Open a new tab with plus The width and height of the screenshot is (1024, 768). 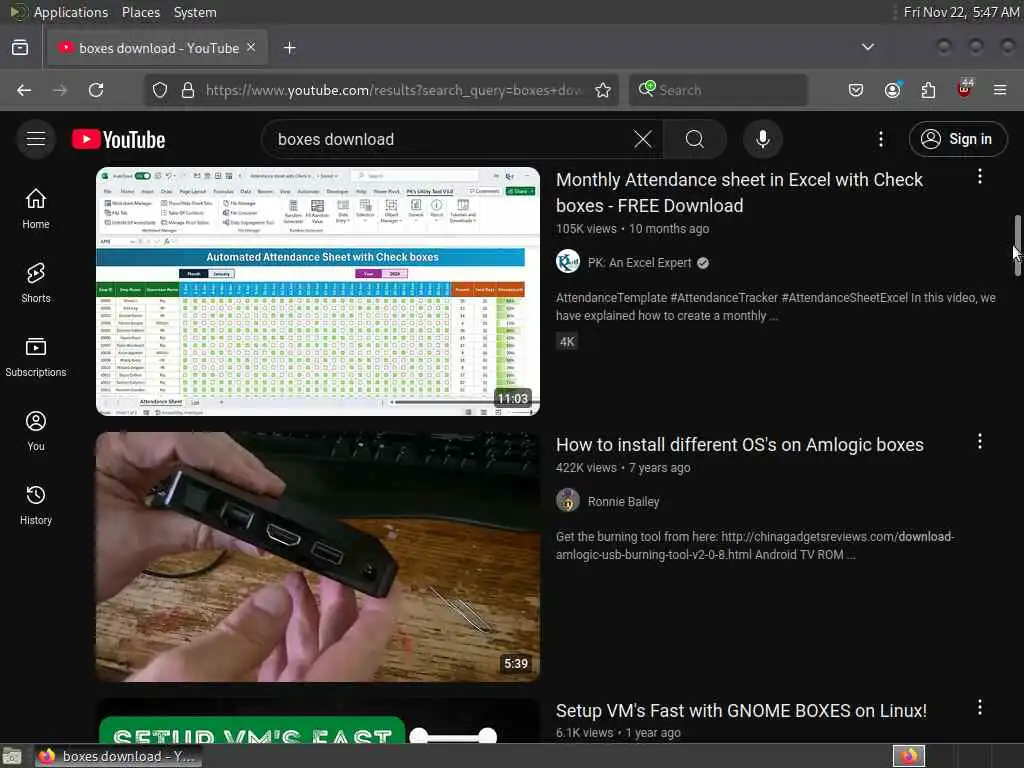tap(290, 48)
